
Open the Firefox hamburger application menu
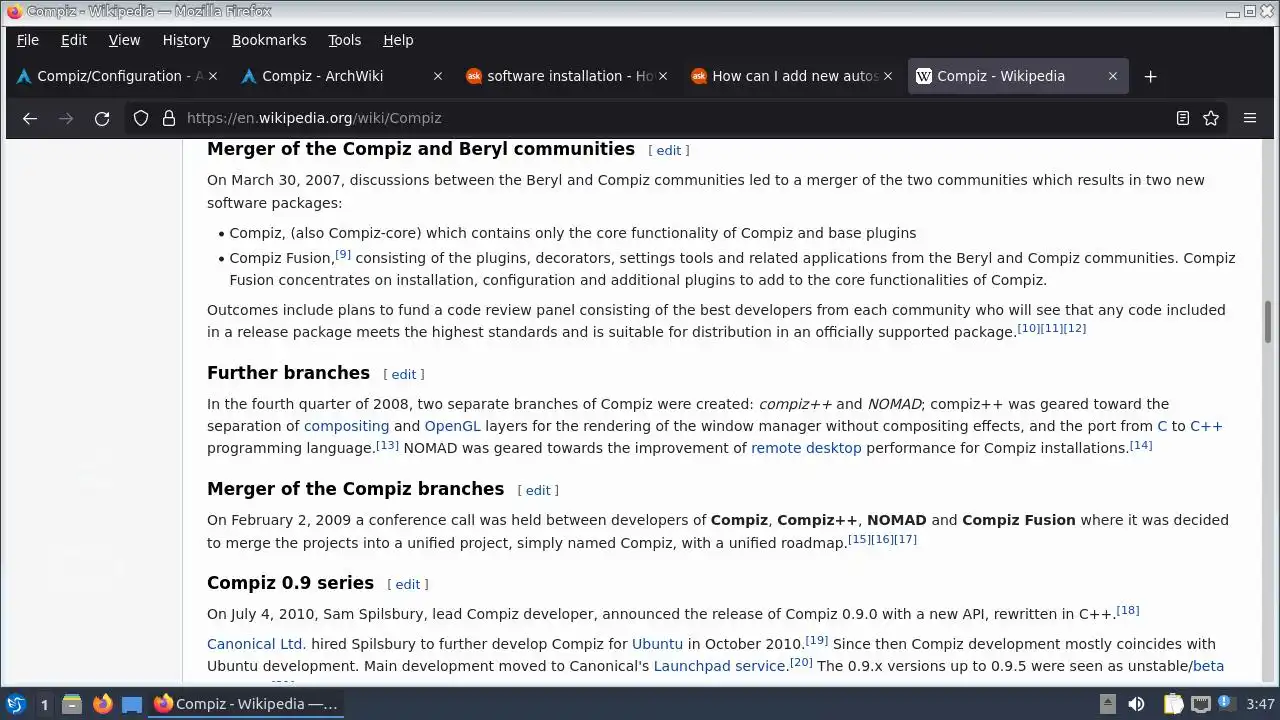1250,118
